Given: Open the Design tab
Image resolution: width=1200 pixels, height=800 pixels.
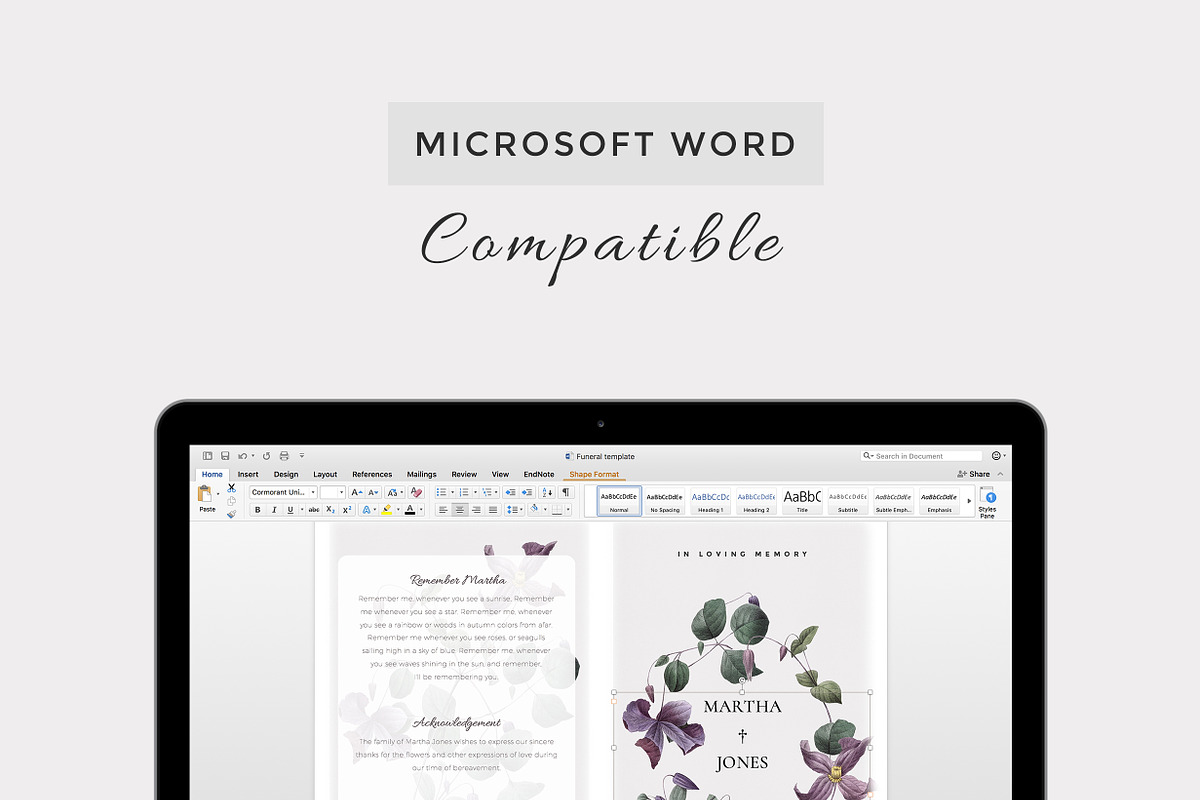Looking at the screenshot, I should 286,474.
